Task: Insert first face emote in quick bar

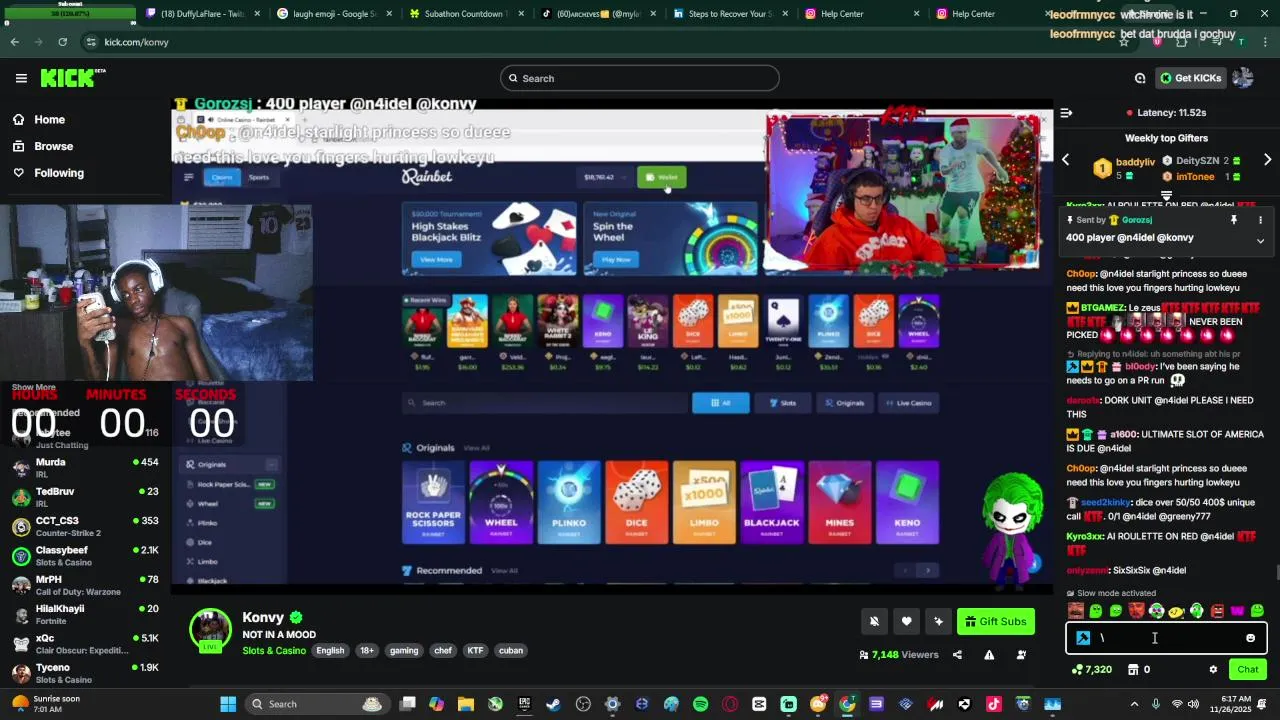Action: (x=1075, y=611)
